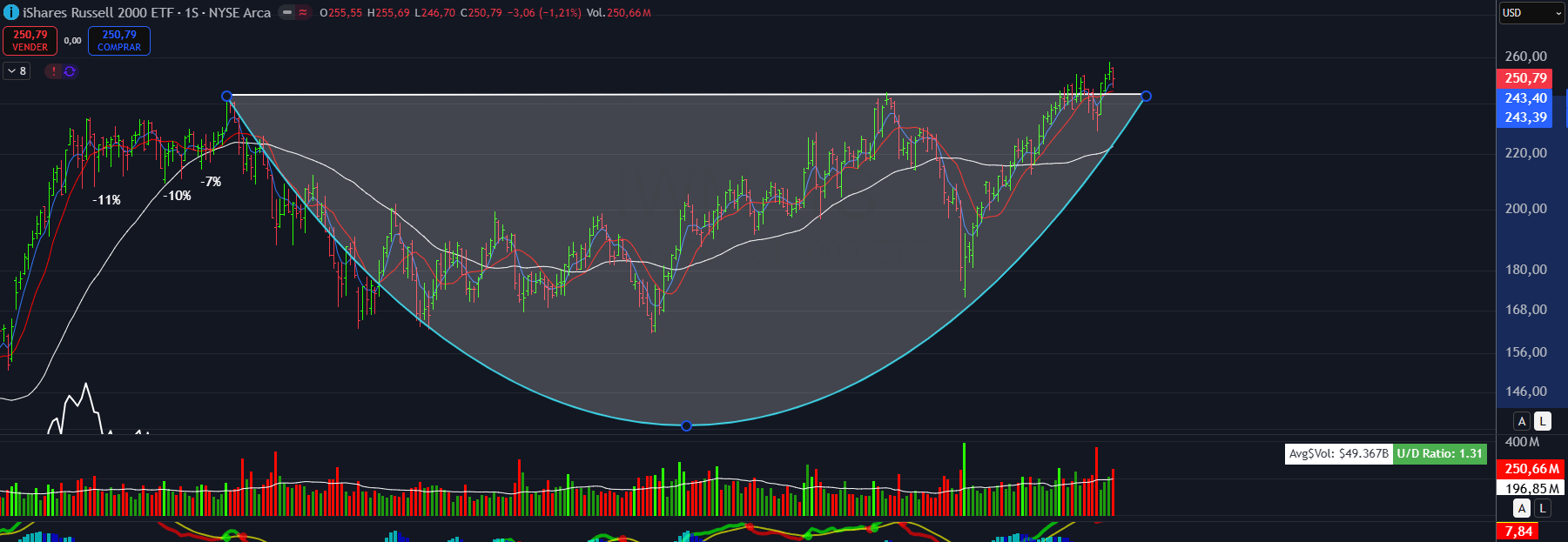Viewport: 1568px width, 542px height.
Task: Click the 168,00 price scale value
Action: tap(1525, 310)
